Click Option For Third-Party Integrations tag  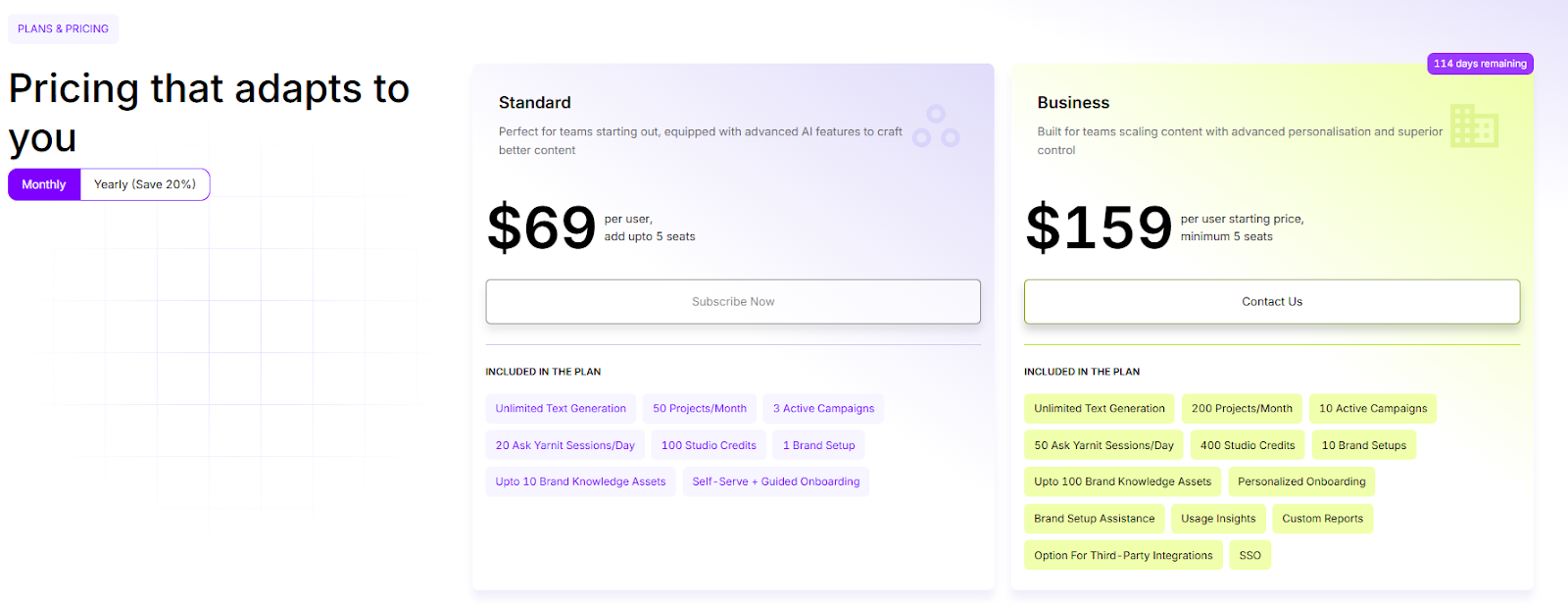pos(1122,554)
